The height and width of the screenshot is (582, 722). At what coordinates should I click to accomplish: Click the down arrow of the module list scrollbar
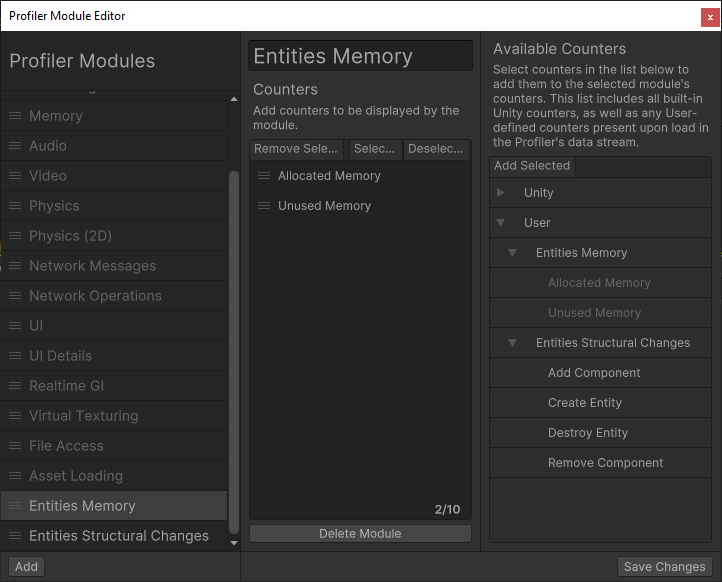[x=234, y=543]
